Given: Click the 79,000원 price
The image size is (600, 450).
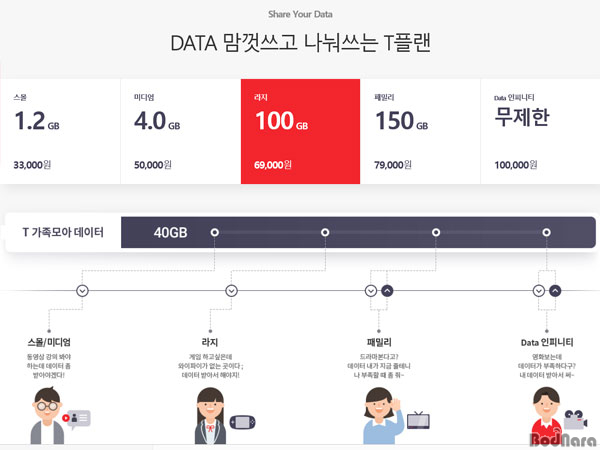Looking at the screenshot, I should point(393,165).
